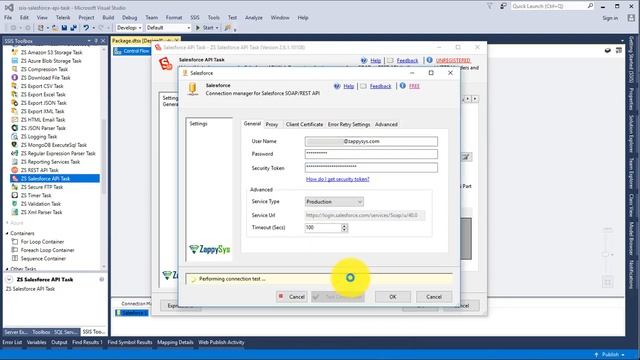Viewport: 640px width, 360px height.
Task: Select ZS Secure FTP Task icon
Action: tap(15, 187)
